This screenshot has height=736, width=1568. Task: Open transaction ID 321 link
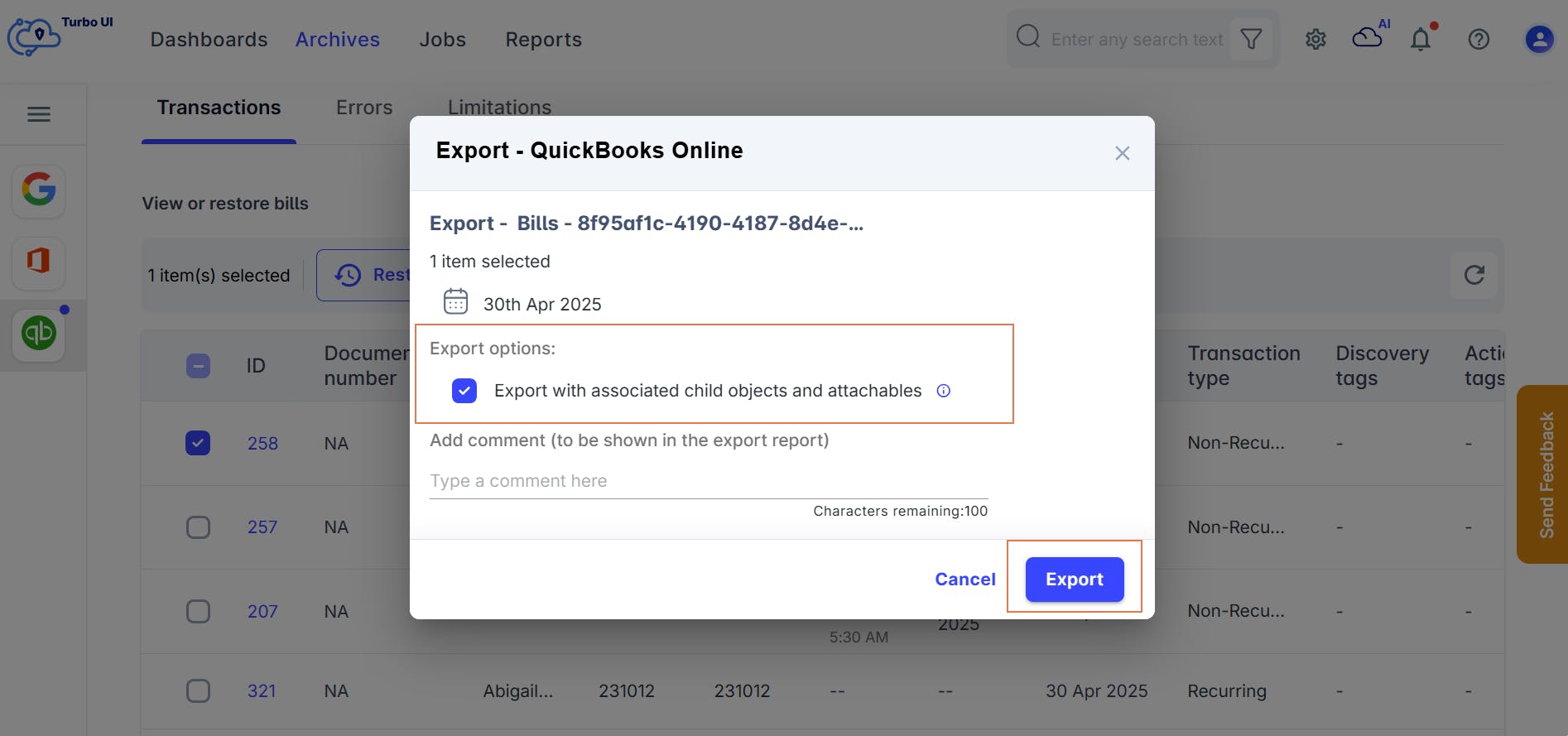click(x=262, y=691)
